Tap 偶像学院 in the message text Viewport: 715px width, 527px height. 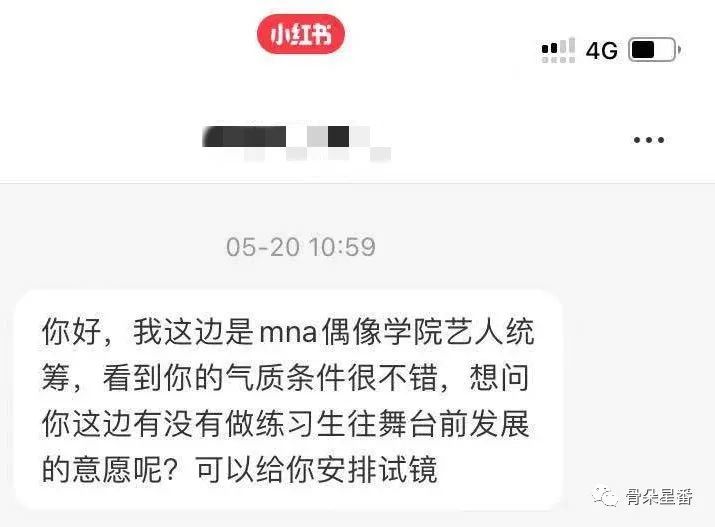click(383, 332)
